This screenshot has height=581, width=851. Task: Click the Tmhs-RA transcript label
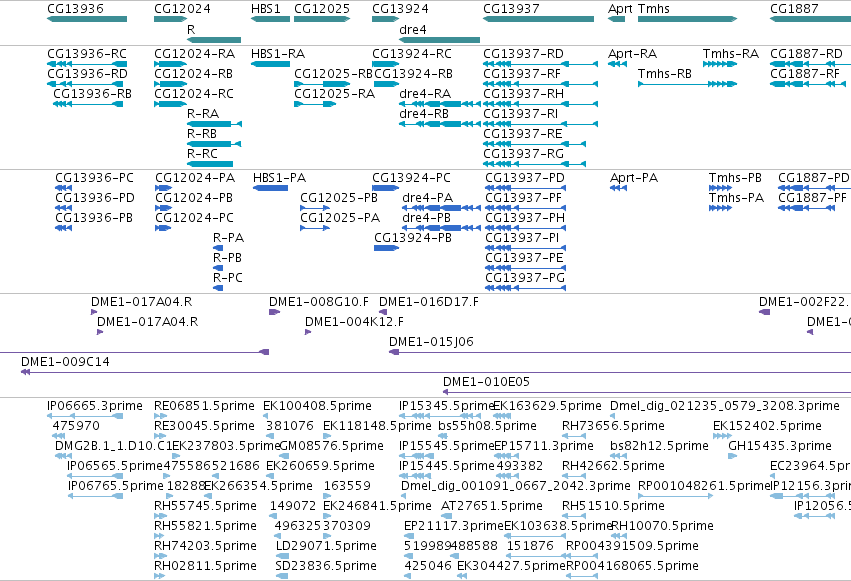731,54
